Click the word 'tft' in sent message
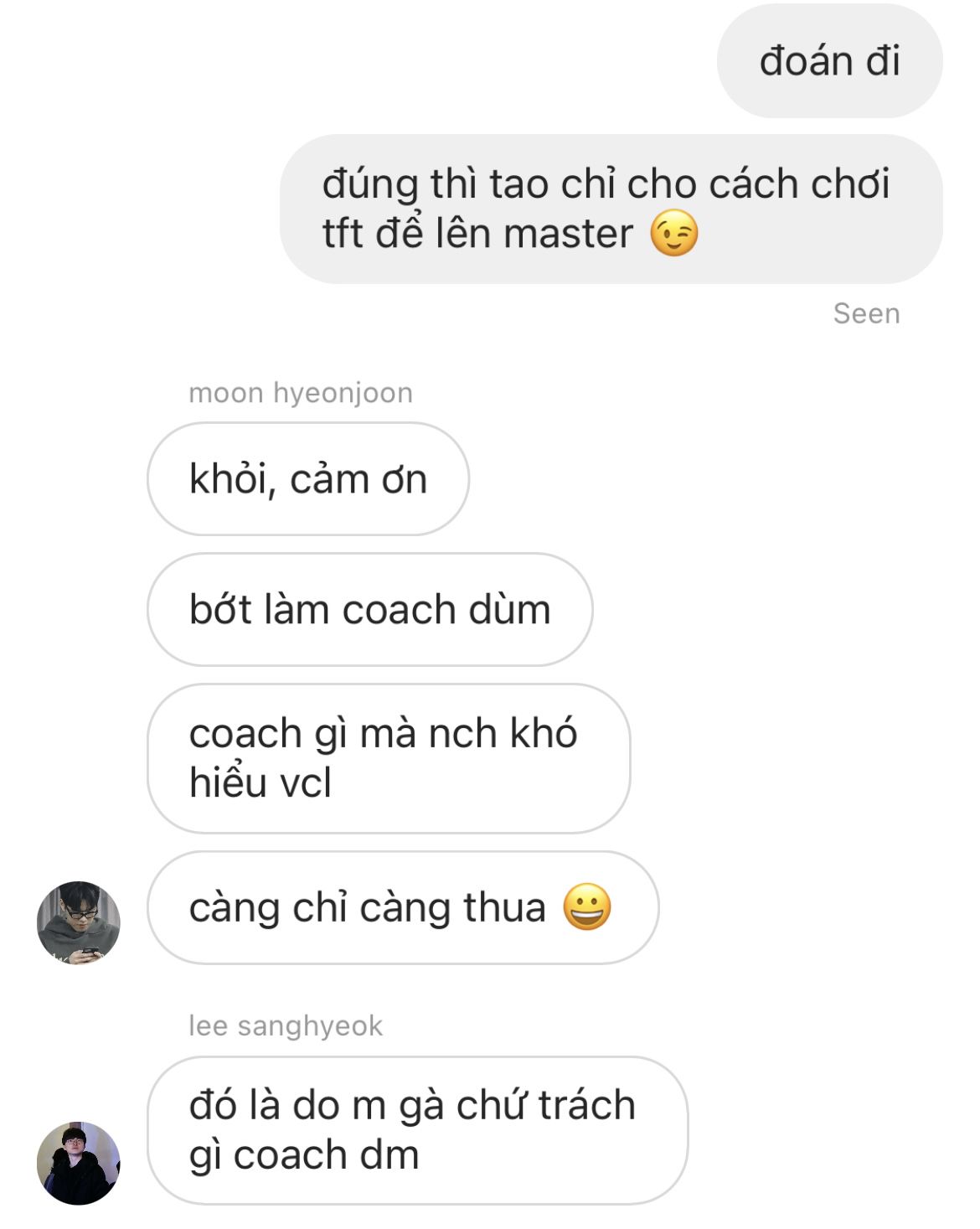The height and width of the screenshot is (1229, 980). tap(342, 234)
